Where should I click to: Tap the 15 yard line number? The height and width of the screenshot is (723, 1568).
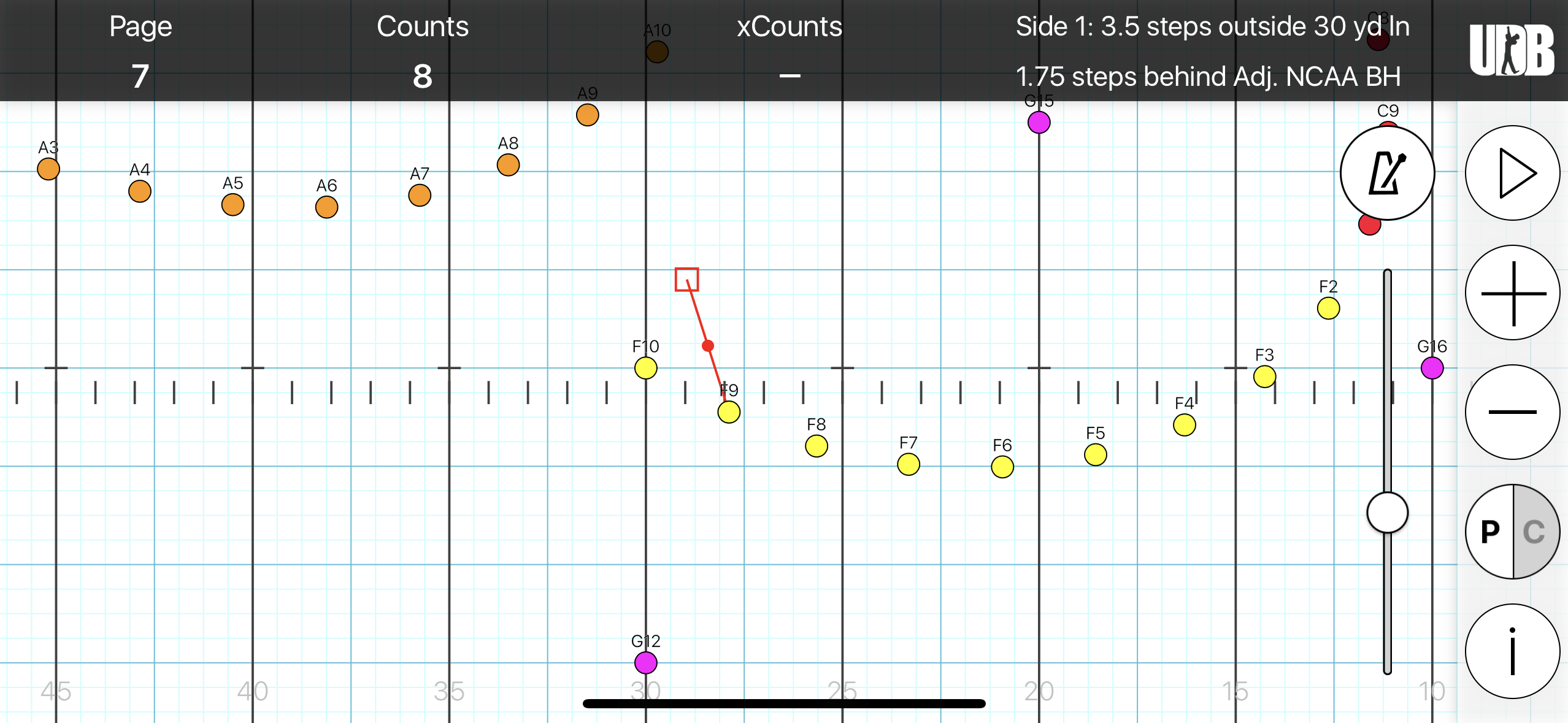[x=1235, y=692]
